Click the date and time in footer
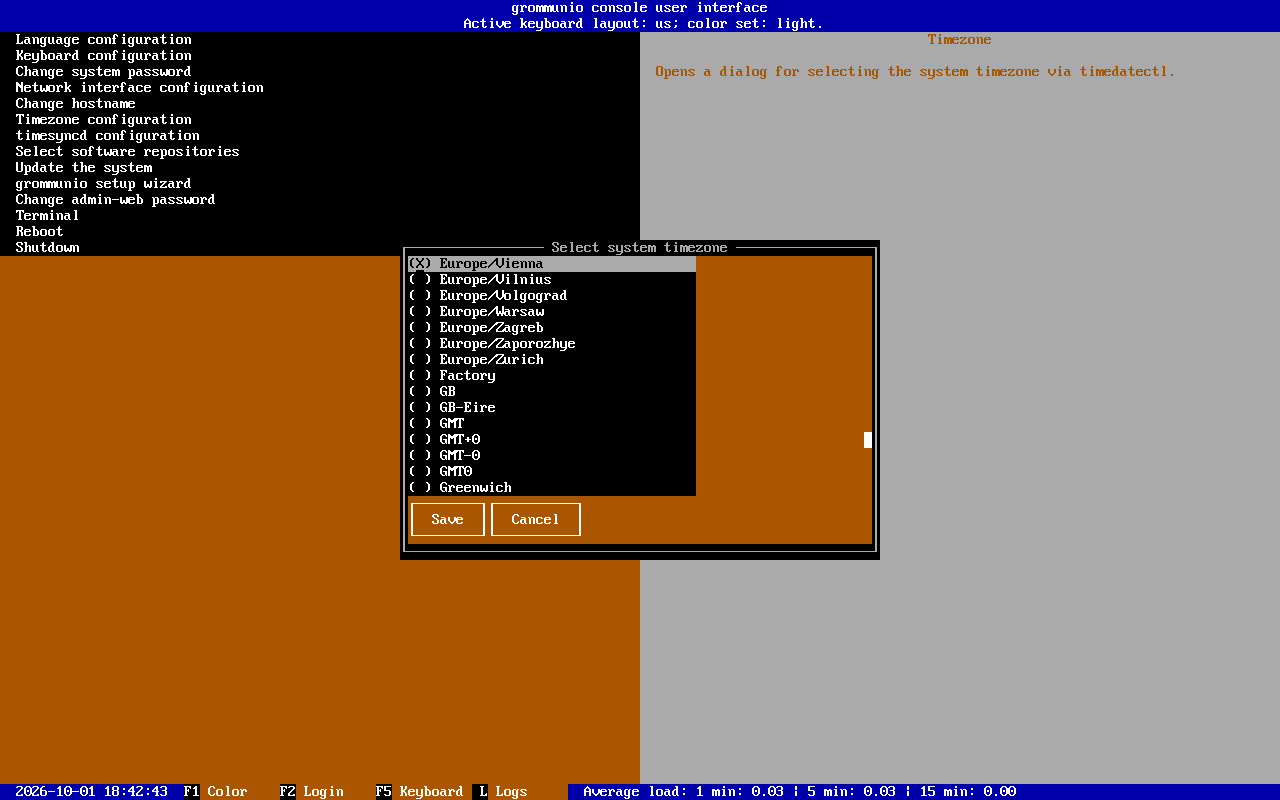 tap(92, 792)
